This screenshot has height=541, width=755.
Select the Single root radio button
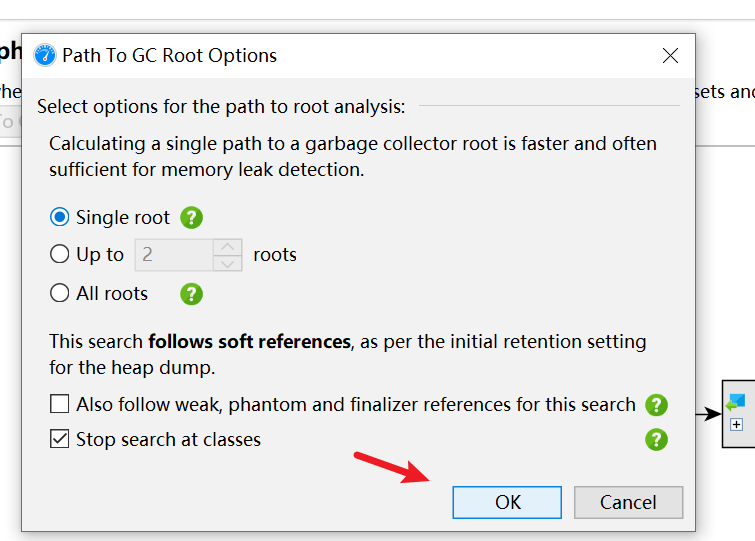pyautogui.click(x=60, y=217)
